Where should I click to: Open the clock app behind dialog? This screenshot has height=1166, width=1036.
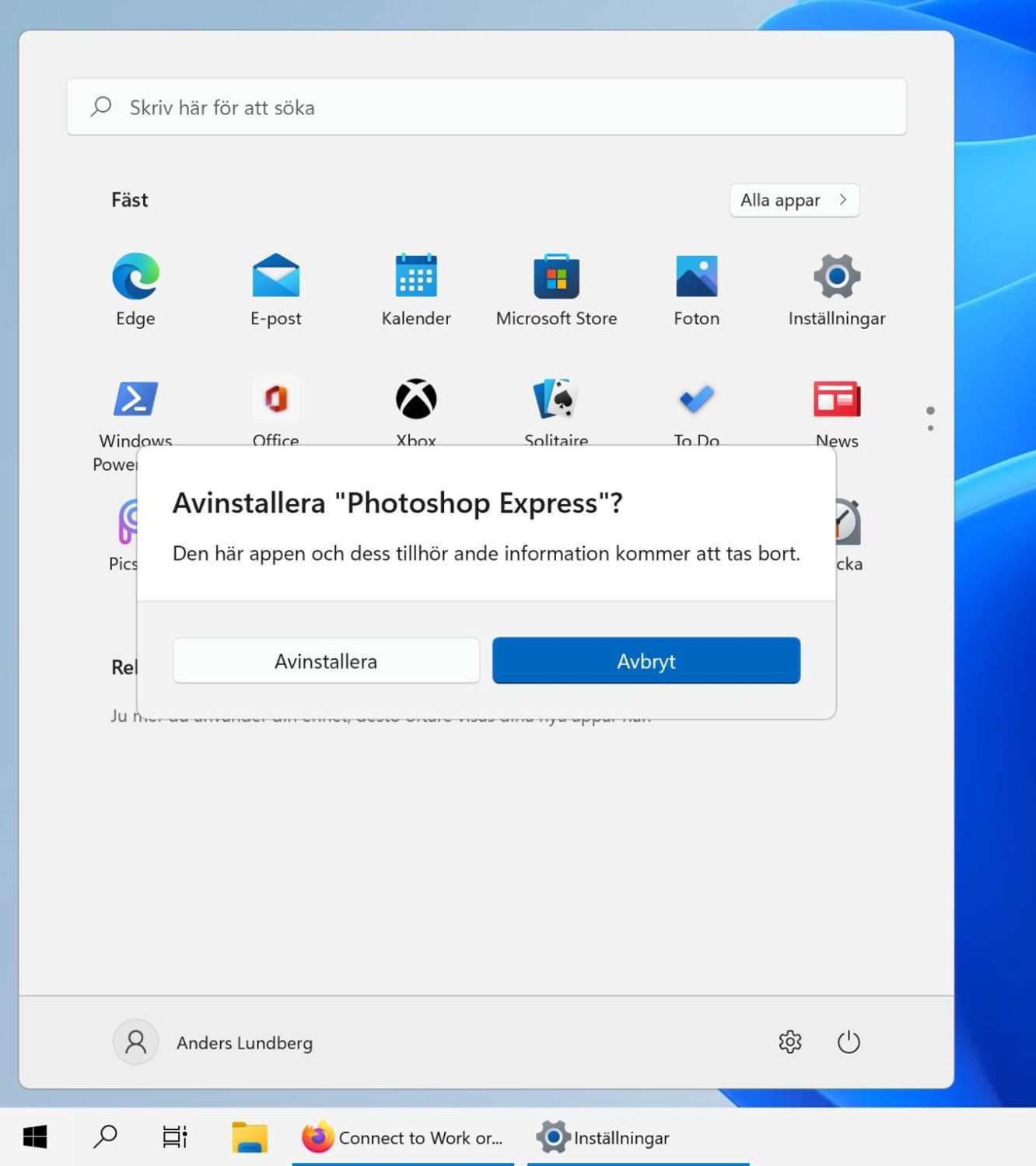click(849, 534)
